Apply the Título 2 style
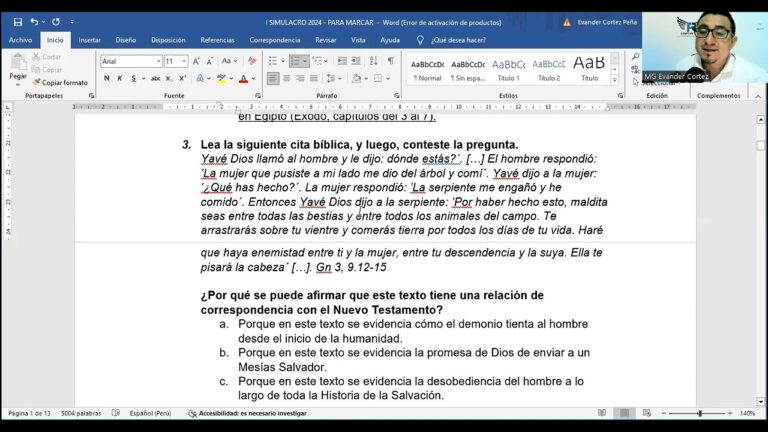The height and width of the screenshot is (432, 768). [x=549, y=70]
